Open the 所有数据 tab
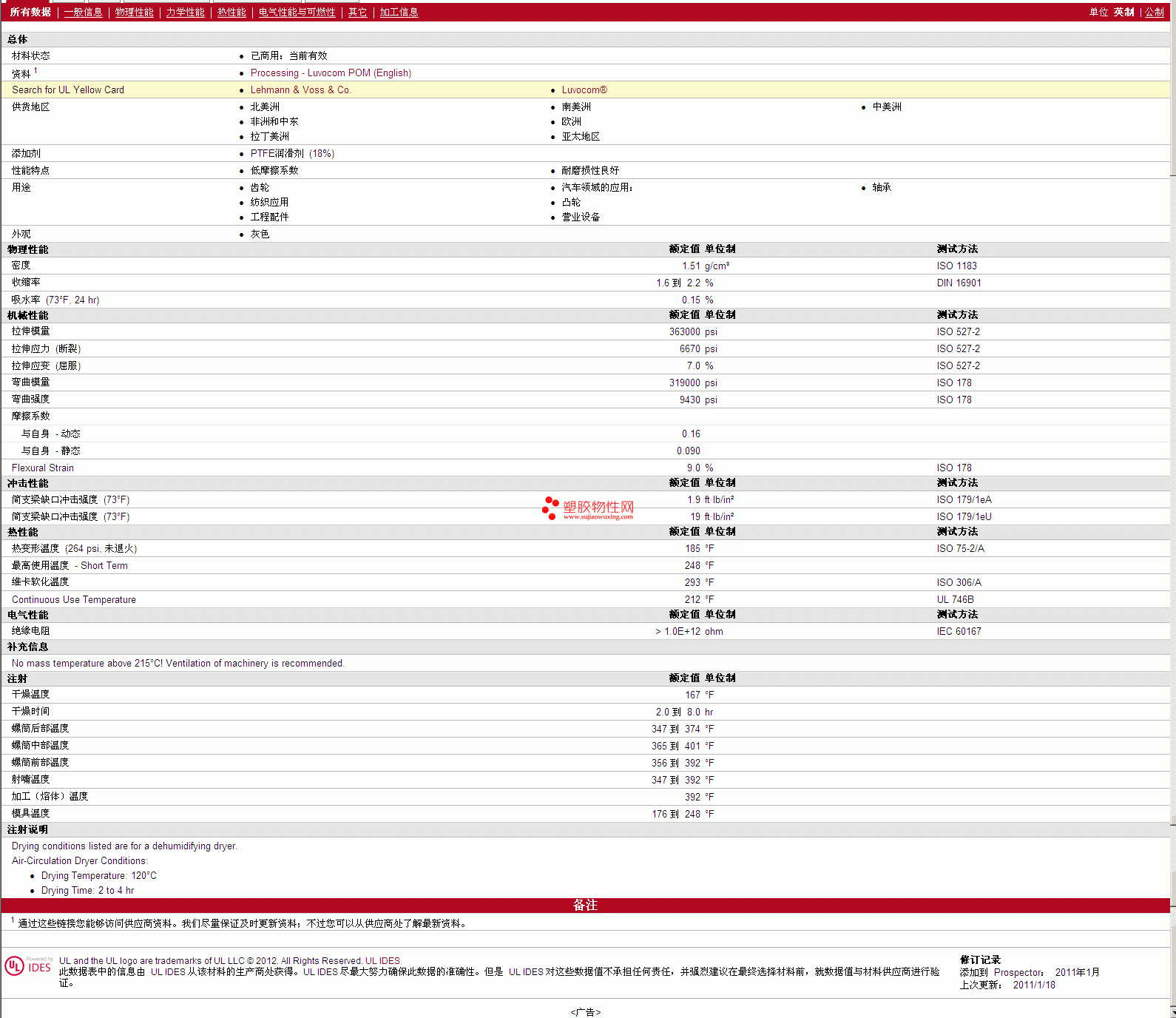Viewport: 1176px width, 1018px height. tap(30, 12)
